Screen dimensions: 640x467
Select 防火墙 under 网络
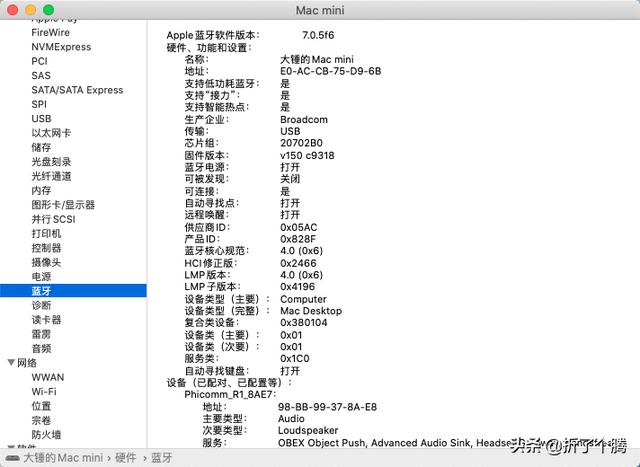[46, 434]
